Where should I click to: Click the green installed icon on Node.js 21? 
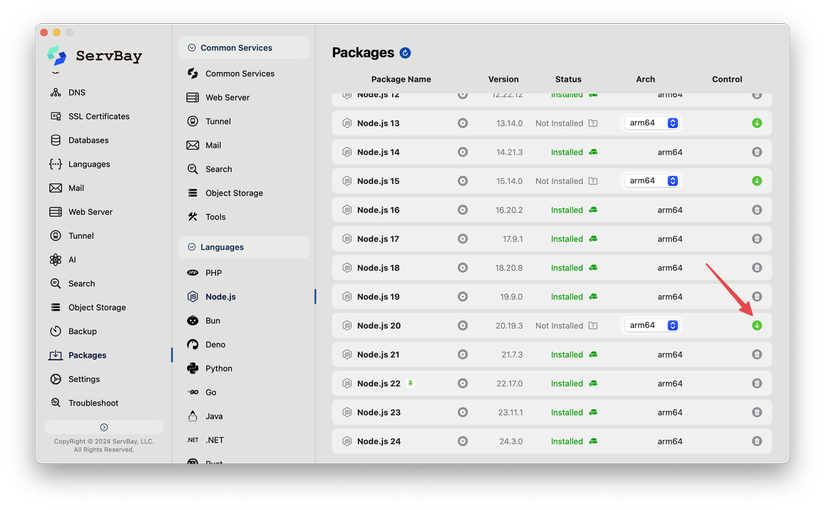click(x=593, y=355)
